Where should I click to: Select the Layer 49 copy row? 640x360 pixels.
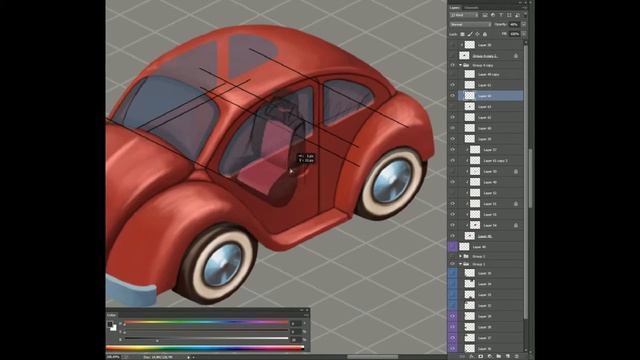tap(490, 74)
